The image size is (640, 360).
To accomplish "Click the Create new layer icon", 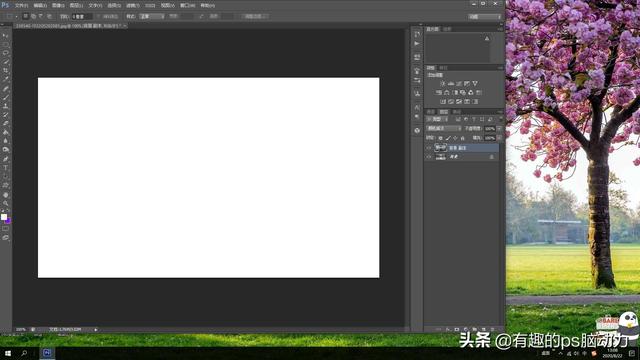I will tap(484, 329).
